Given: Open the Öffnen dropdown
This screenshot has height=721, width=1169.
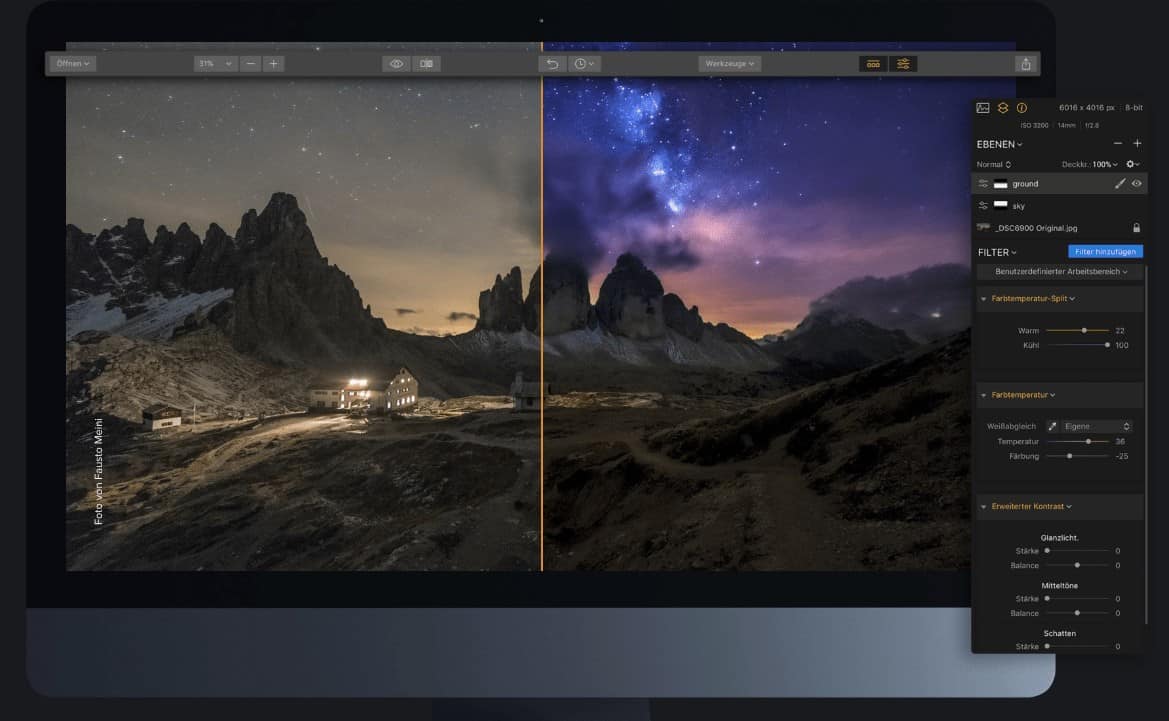Looking at the screenshot, I should point(72,64).
